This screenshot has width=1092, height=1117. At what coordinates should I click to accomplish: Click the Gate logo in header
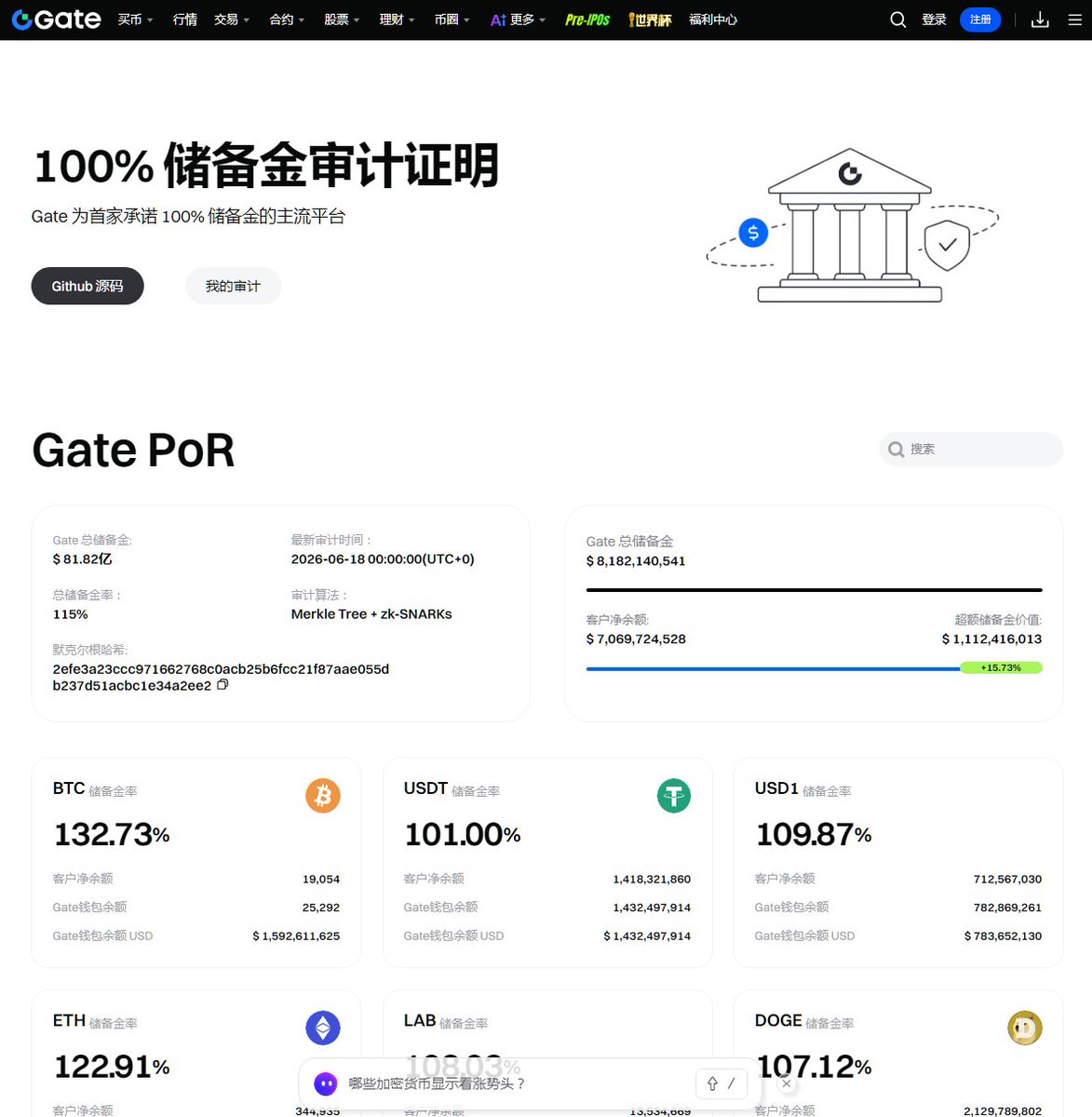[56, 20]
